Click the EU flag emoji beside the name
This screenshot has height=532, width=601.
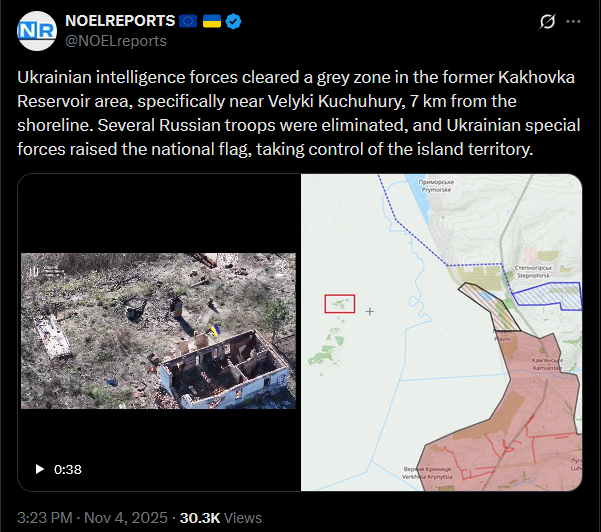click(x=188, y=21)
